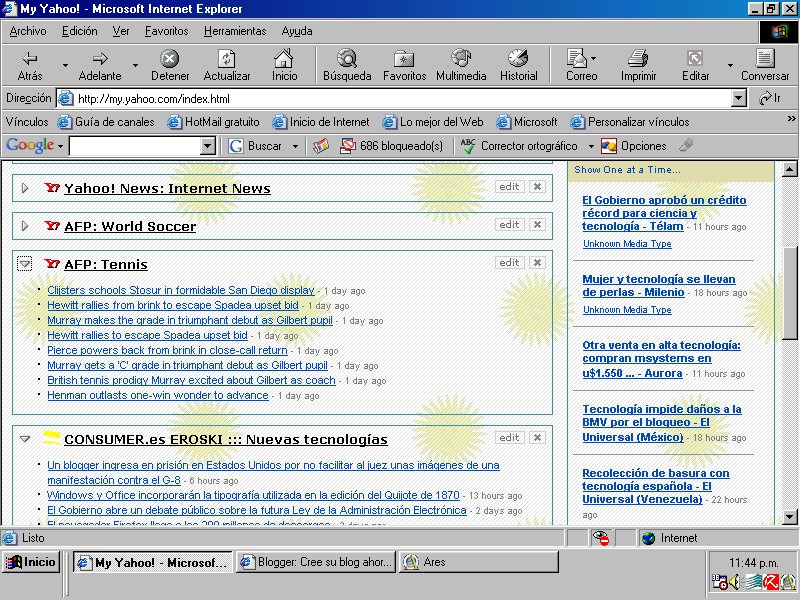Click the Editar toolbar button
The width and height of the screenshot is (800, 600).
click(x=695, y=65)
